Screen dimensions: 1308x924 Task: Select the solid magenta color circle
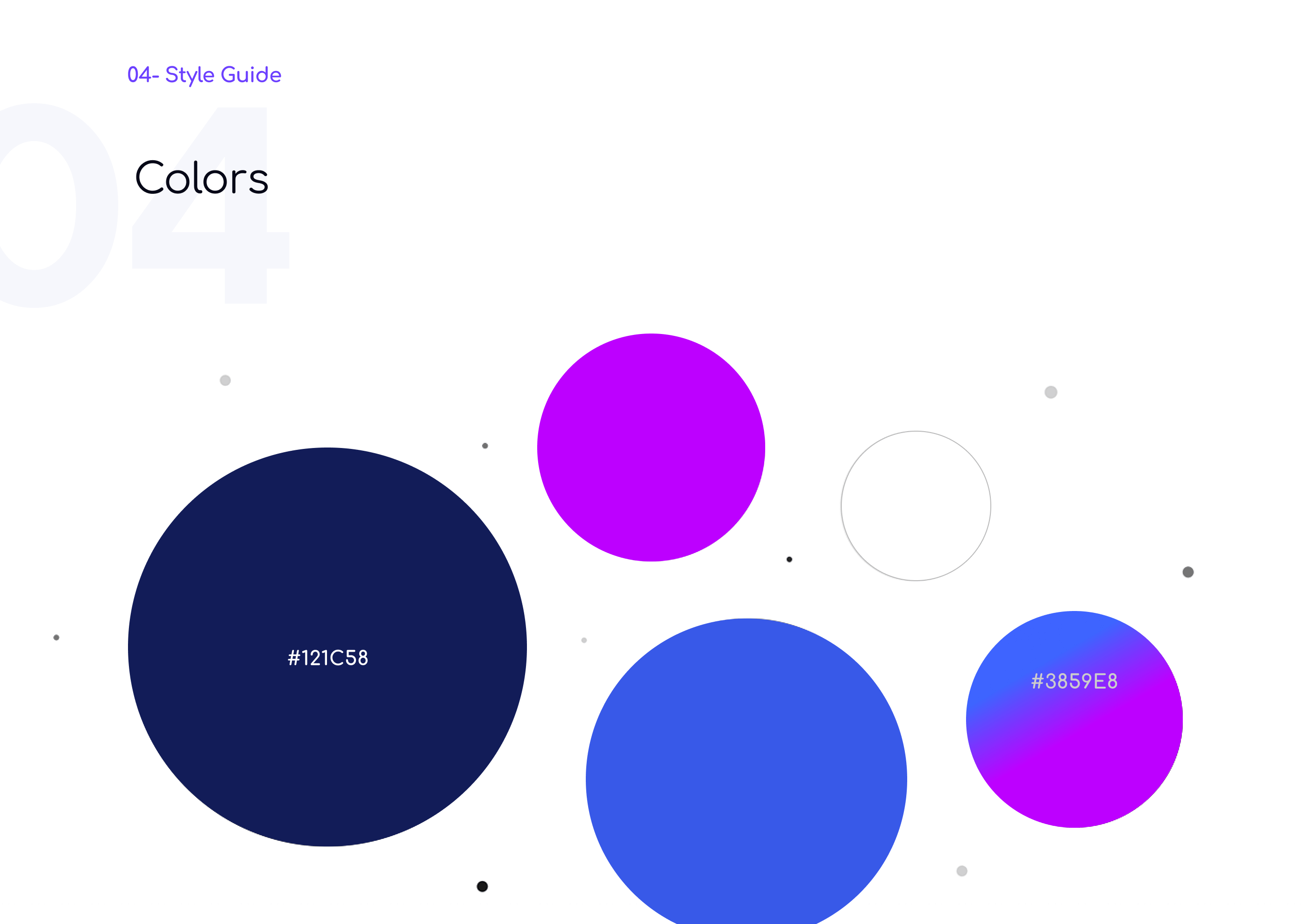[651, 447]
